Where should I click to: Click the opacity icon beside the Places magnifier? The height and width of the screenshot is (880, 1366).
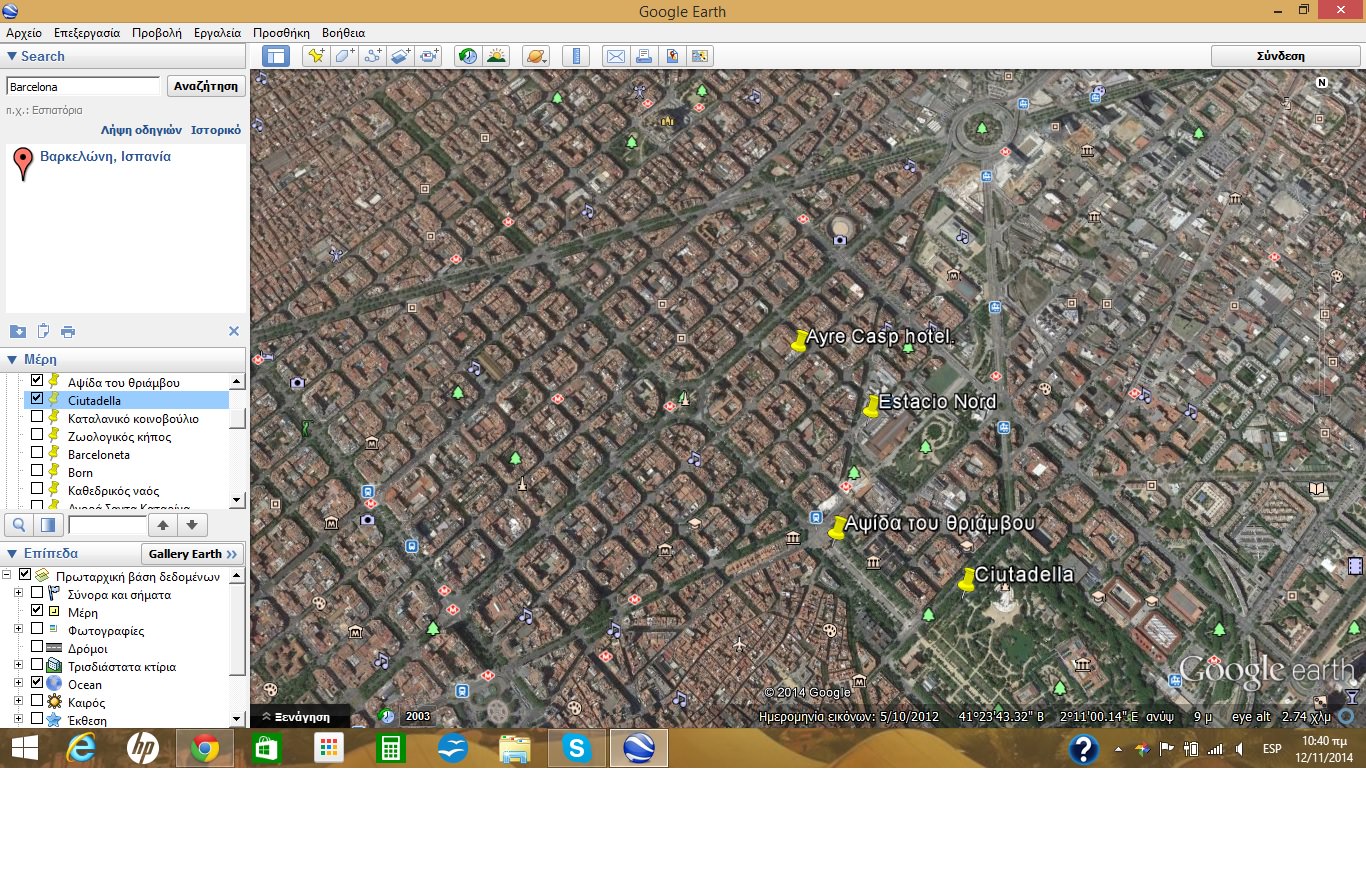tap(47, 524)
